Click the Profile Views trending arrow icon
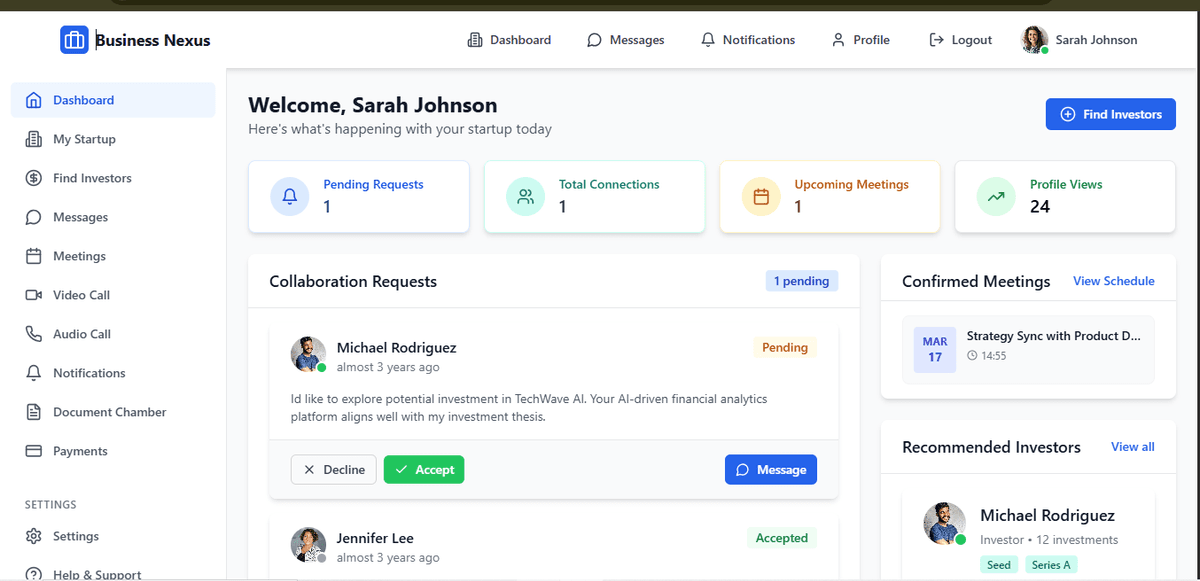Screen dimensions: 1200x581 click(996, 197)
